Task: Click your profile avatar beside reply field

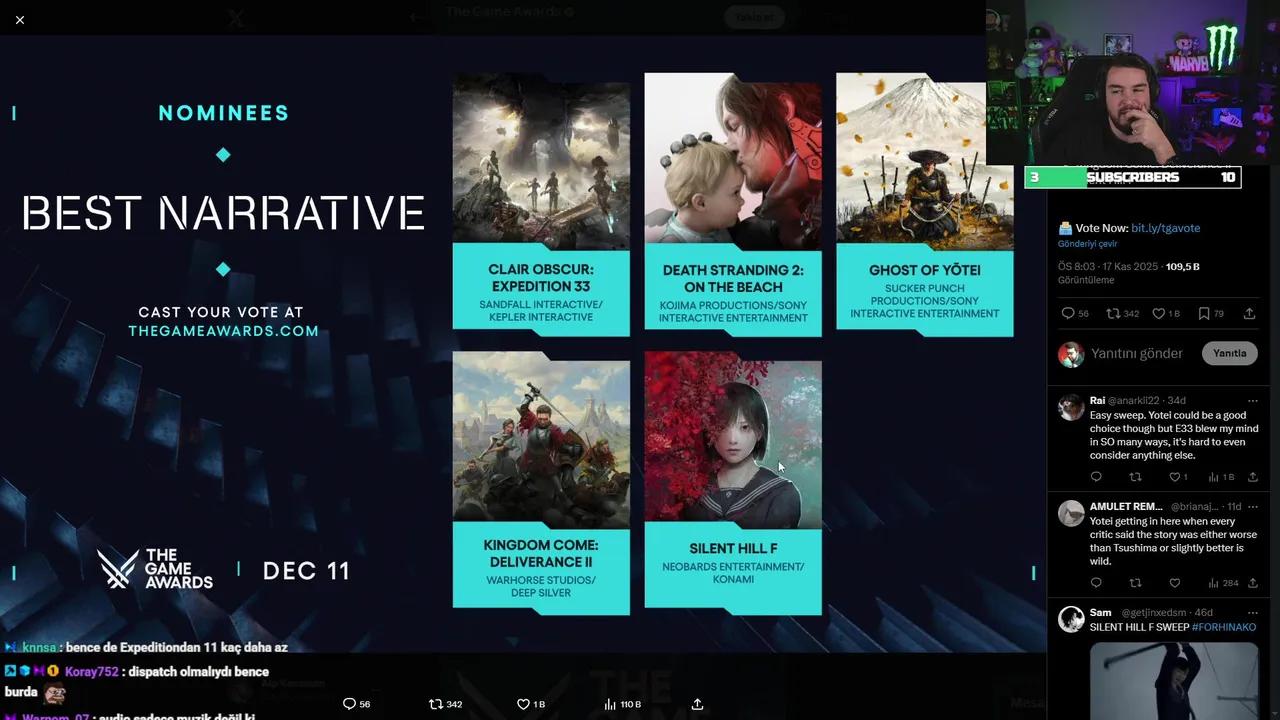Action: pos(1071,354)
